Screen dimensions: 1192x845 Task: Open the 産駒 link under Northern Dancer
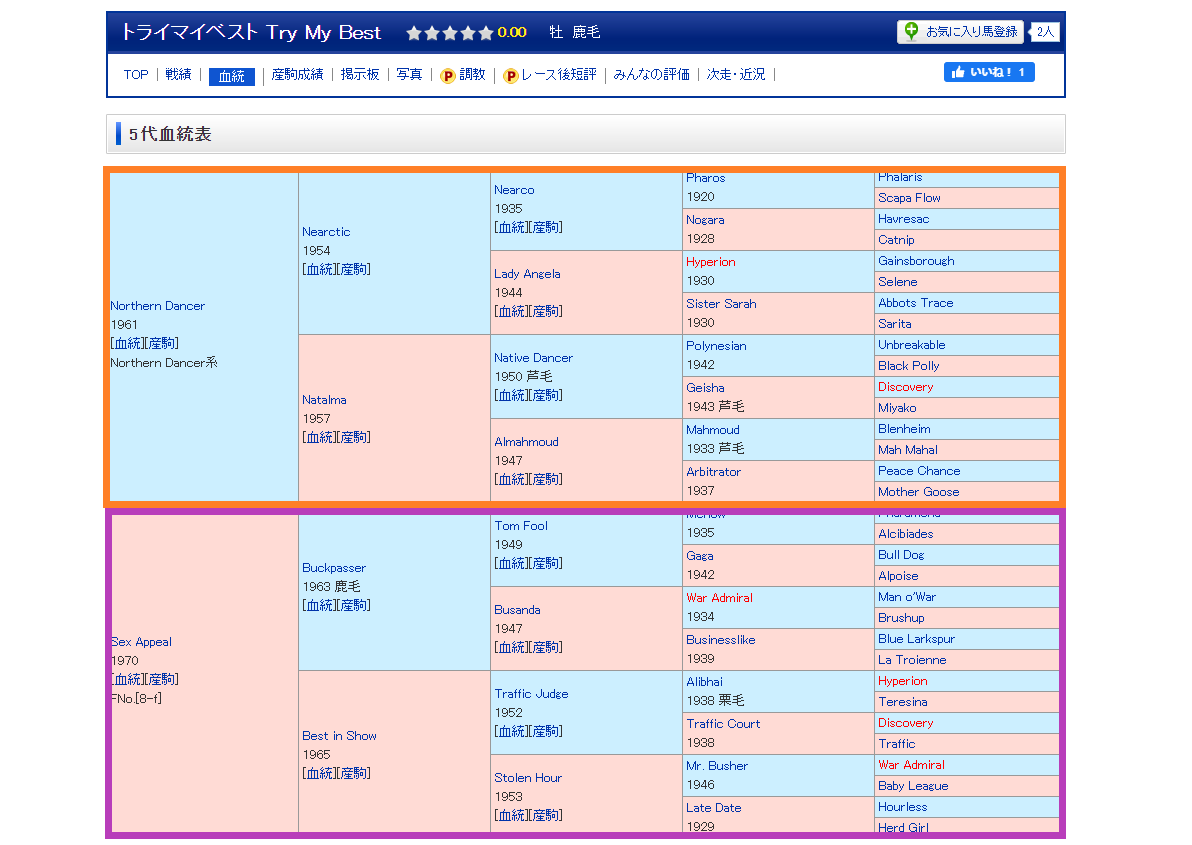coord(162,343)
